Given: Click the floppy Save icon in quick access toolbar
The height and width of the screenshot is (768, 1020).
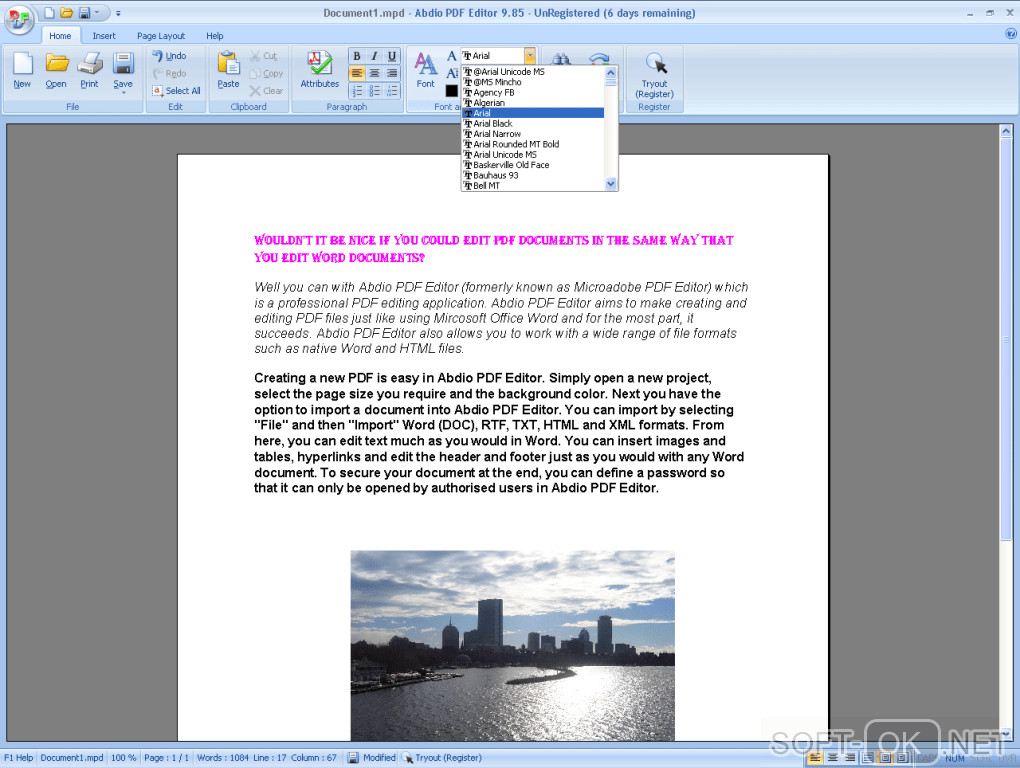Looking at the screenshot, I should [x=85, y=13].
